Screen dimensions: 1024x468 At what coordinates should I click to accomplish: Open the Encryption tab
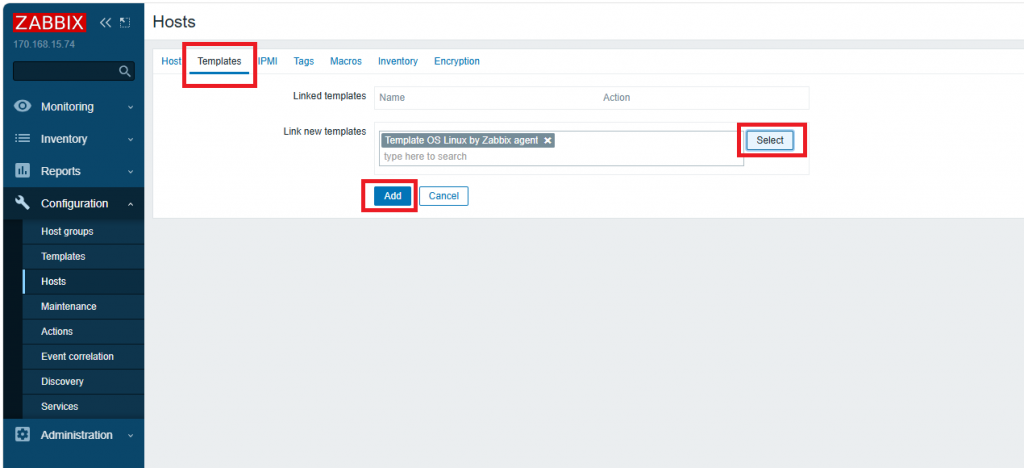pyautogui.click(x=457, y=61)
